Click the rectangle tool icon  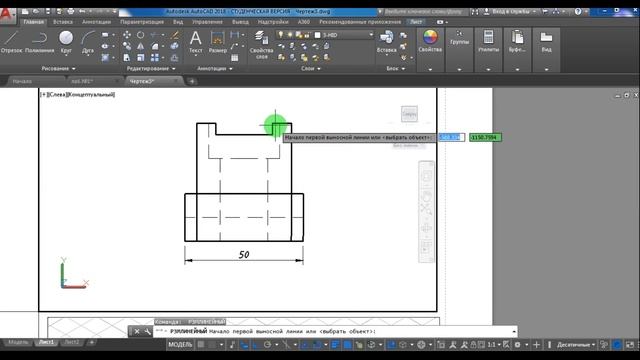(x=105, y=35)
